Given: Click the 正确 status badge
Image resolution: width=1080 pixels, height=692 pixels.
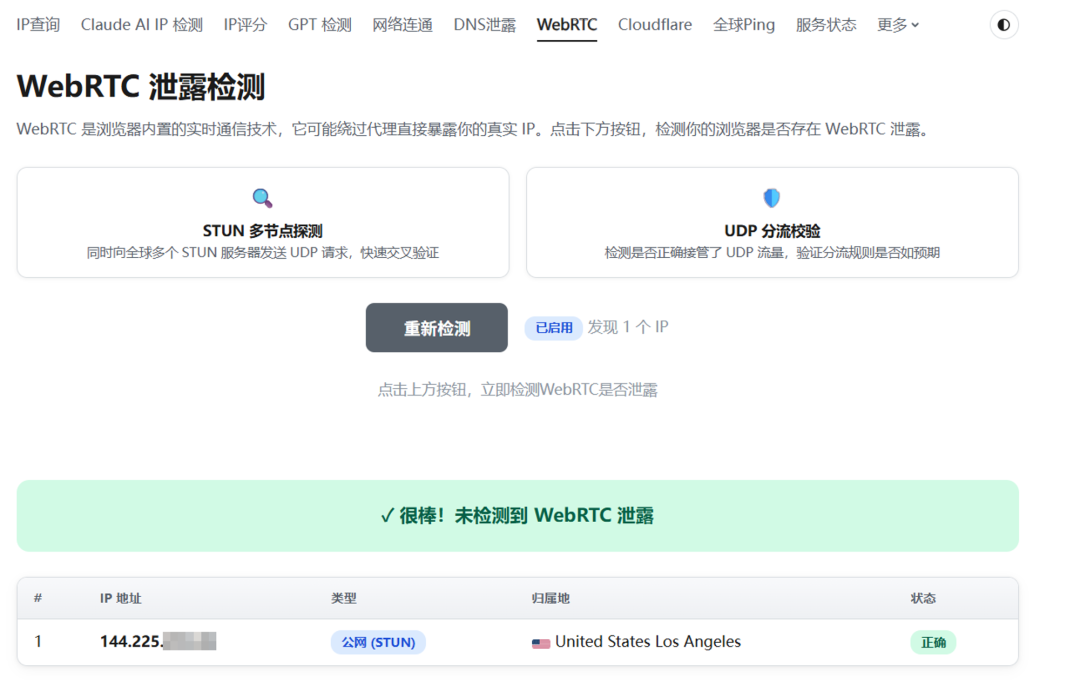Looking at the screenshot, I should pyautogui.click(x=933, y=642).
